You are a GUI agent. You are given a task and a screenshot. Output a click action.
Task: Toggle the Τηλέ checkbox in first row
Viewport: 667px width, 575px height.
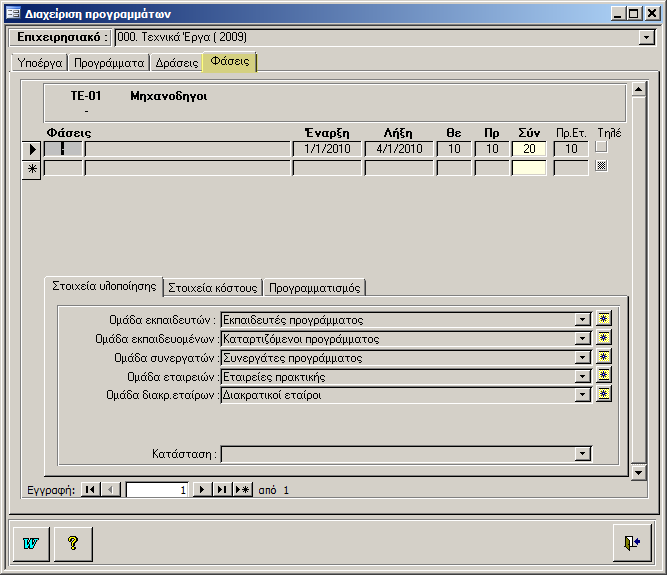601,148
